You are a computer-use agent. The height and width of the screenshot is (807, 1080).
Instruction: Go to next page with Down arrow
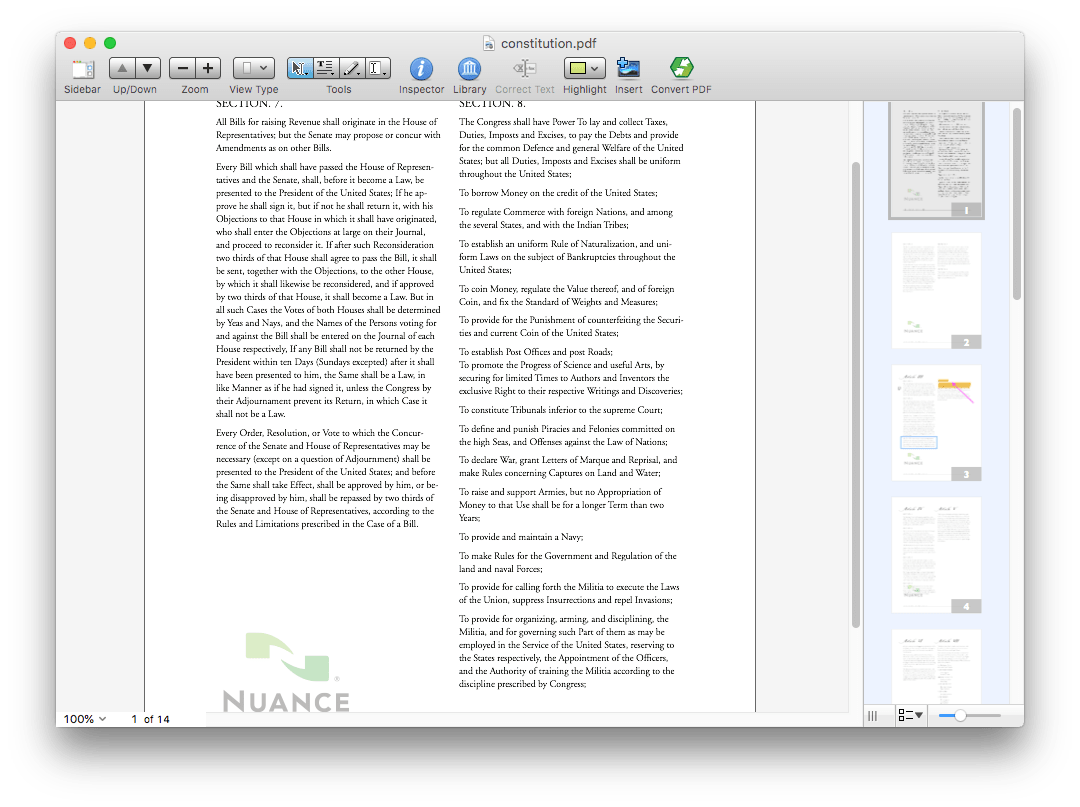[147, 68]
